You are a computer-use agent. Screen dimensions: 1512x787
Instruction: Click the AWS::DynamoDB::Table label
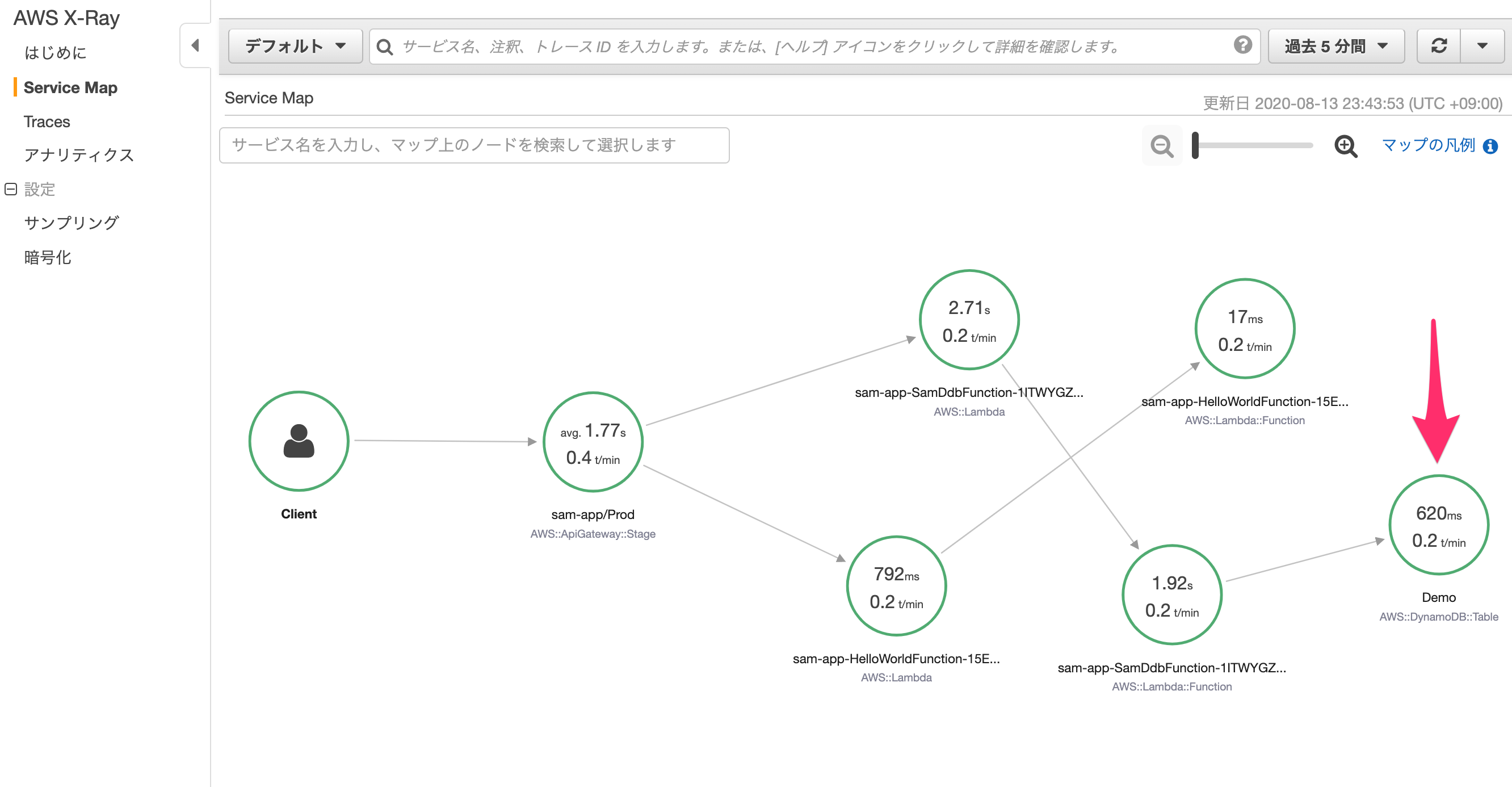1439,617
